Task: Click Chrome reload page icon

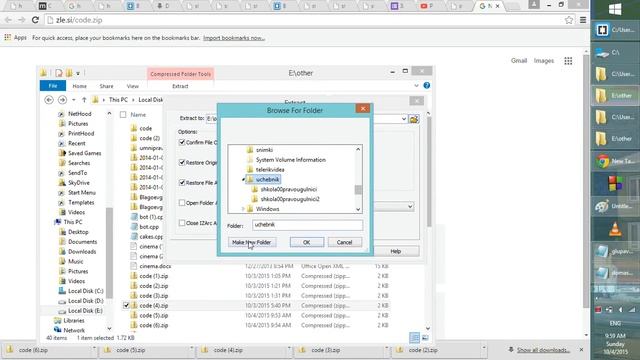Action: click(x=35, y=20)
